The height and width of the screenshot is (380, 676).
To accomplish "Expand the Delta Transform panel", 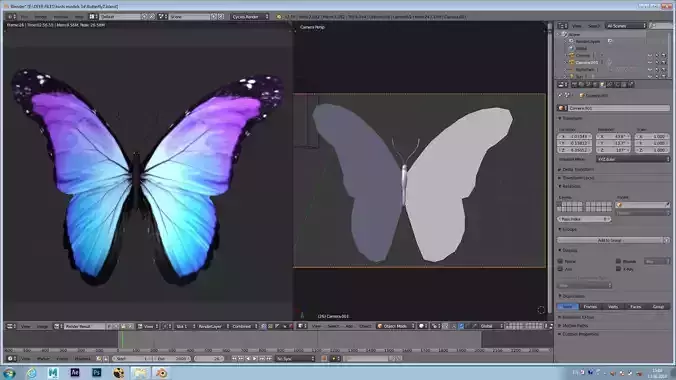I will click(576, 170).
